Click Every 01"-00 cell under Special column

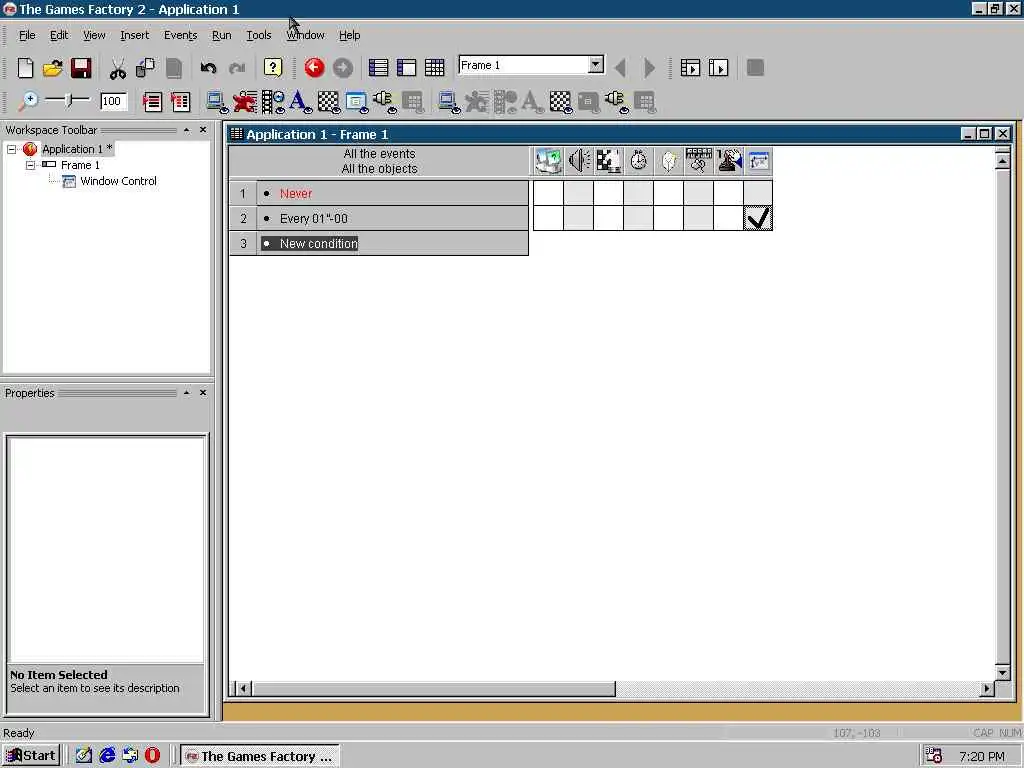tap(548, 218)
